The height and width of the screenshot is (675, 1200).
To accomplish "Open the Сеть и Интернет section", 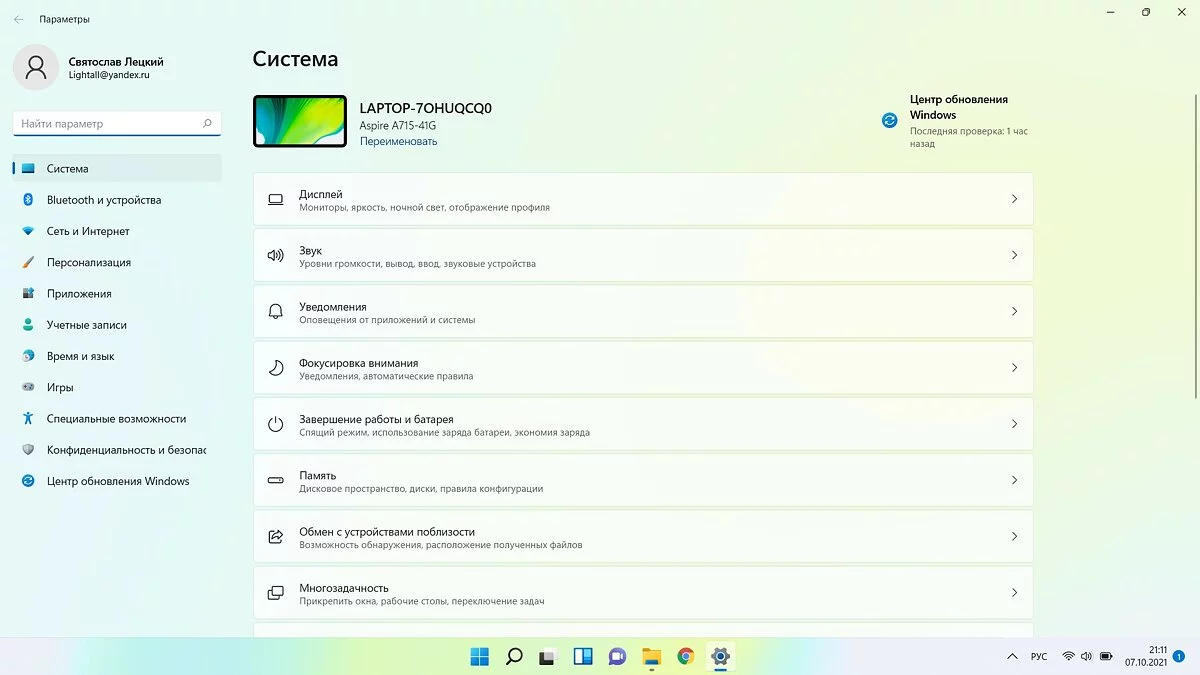I will click(88, 231).
